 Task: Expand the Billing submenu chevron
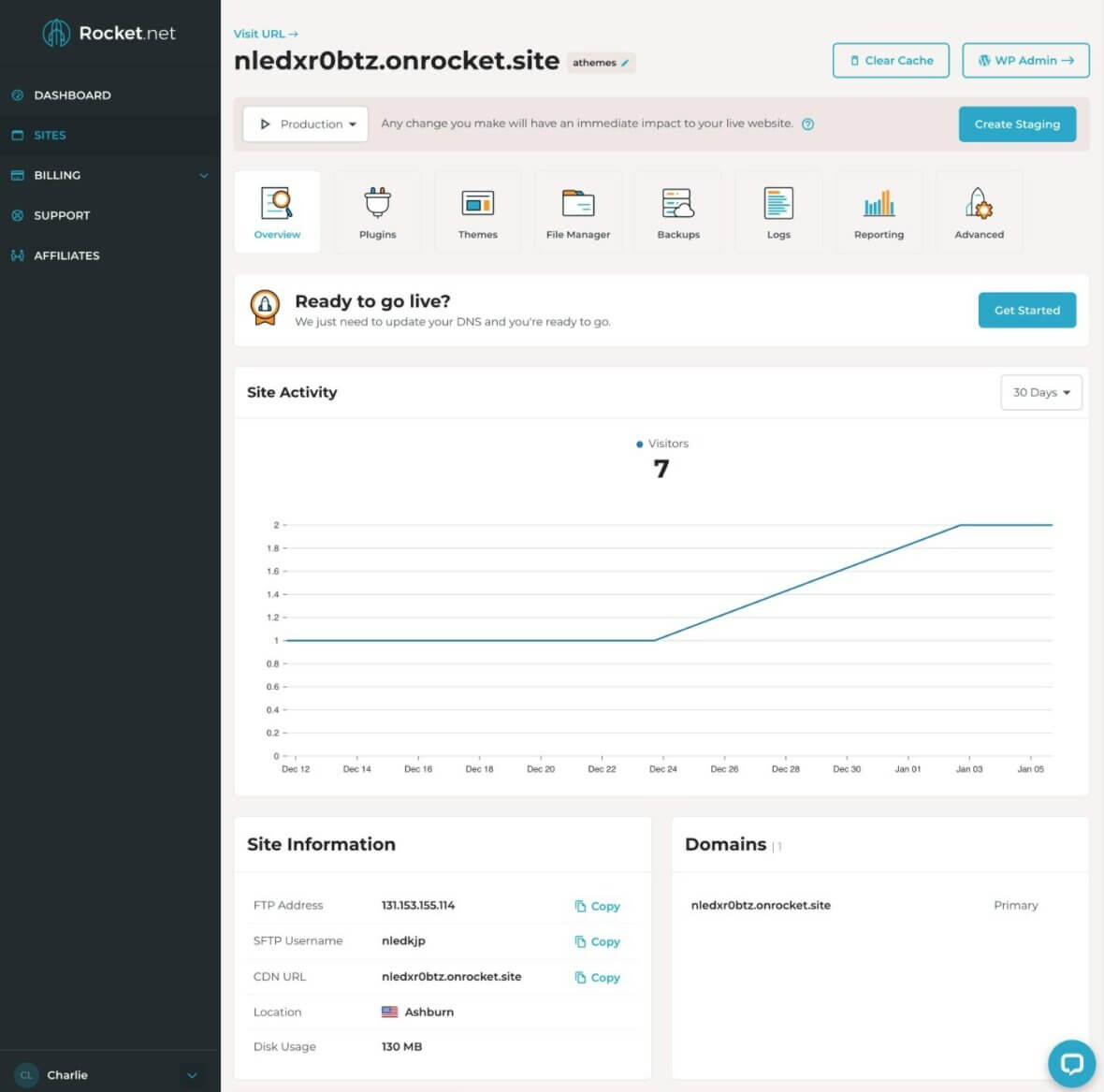(x=203, y=175)
